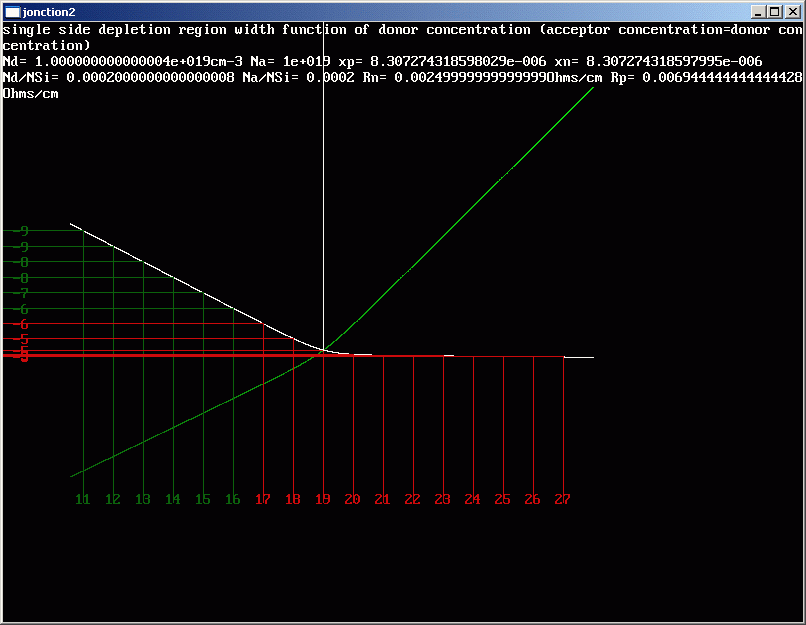The image size is (806, 625).
Task: Click the red x-axis label 17
Action: click(263, 499)
